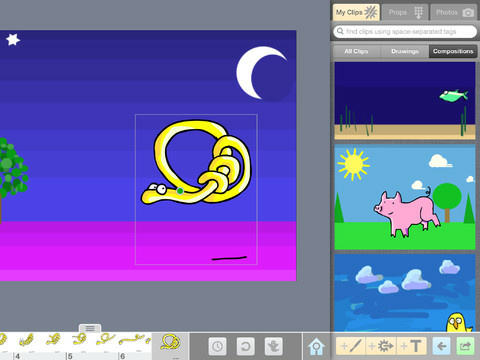Screen dimensions: 480x360
Task: Select the Compositions filter
Action: click(453, 51)
